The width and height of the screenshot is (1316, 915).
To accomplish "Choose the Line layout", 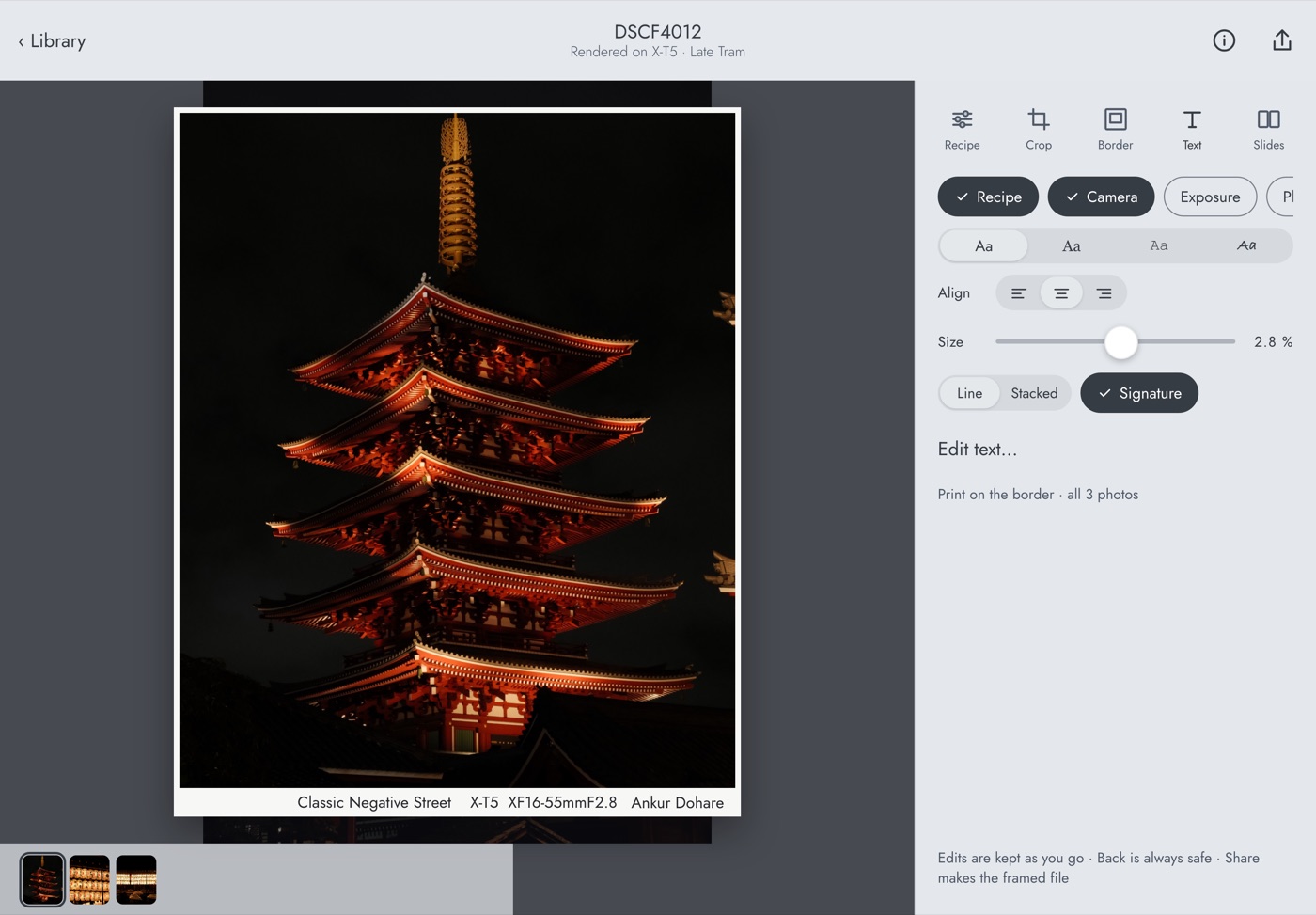I will (x=969, y=393).
